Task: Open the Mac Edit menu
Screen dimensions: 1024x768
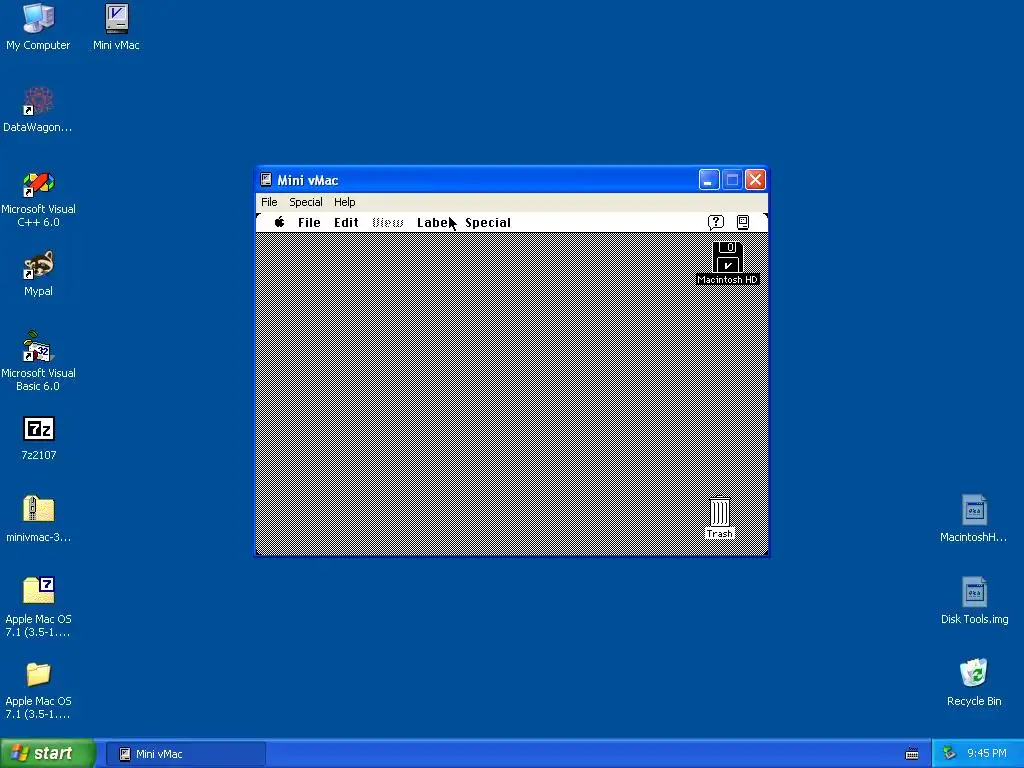Action: click(346, 223)
